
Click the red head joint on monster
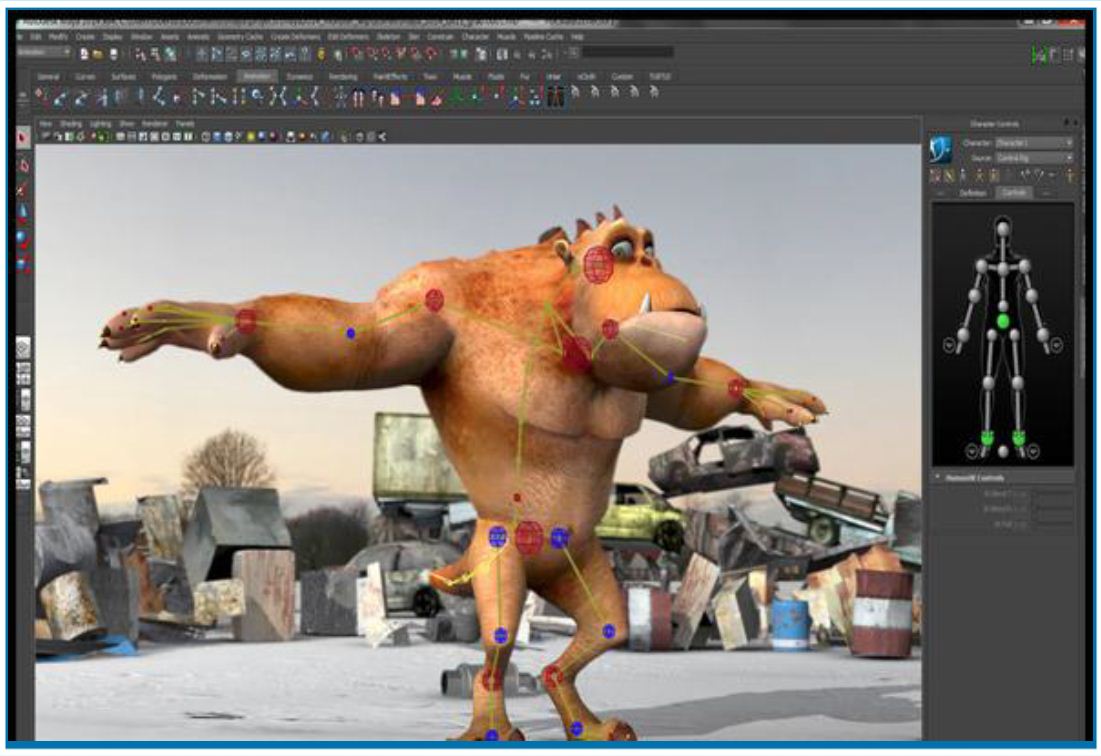(598, 264)
